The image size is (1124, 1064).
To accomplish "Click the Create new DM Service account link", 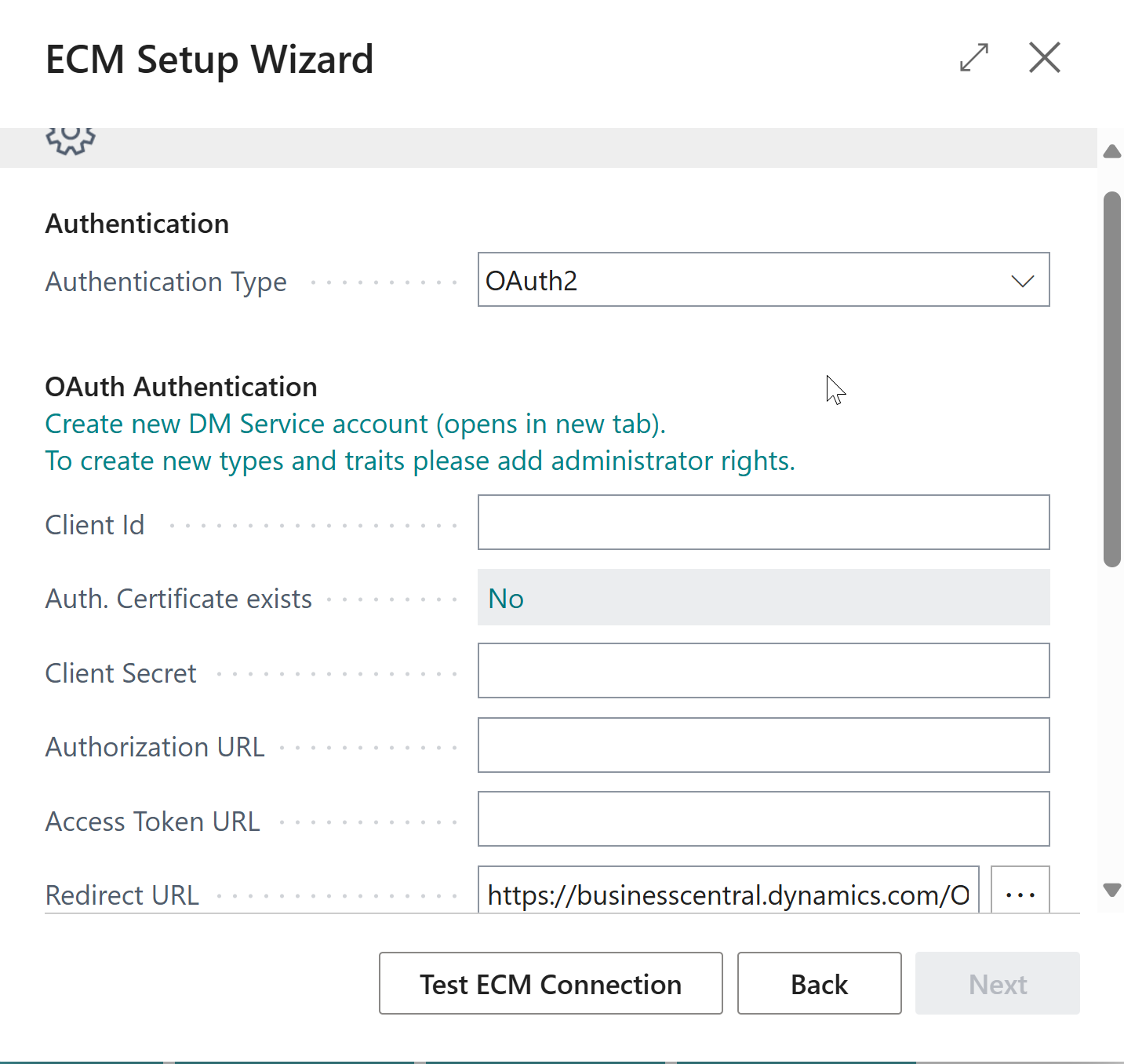I will tap(355, 424).
